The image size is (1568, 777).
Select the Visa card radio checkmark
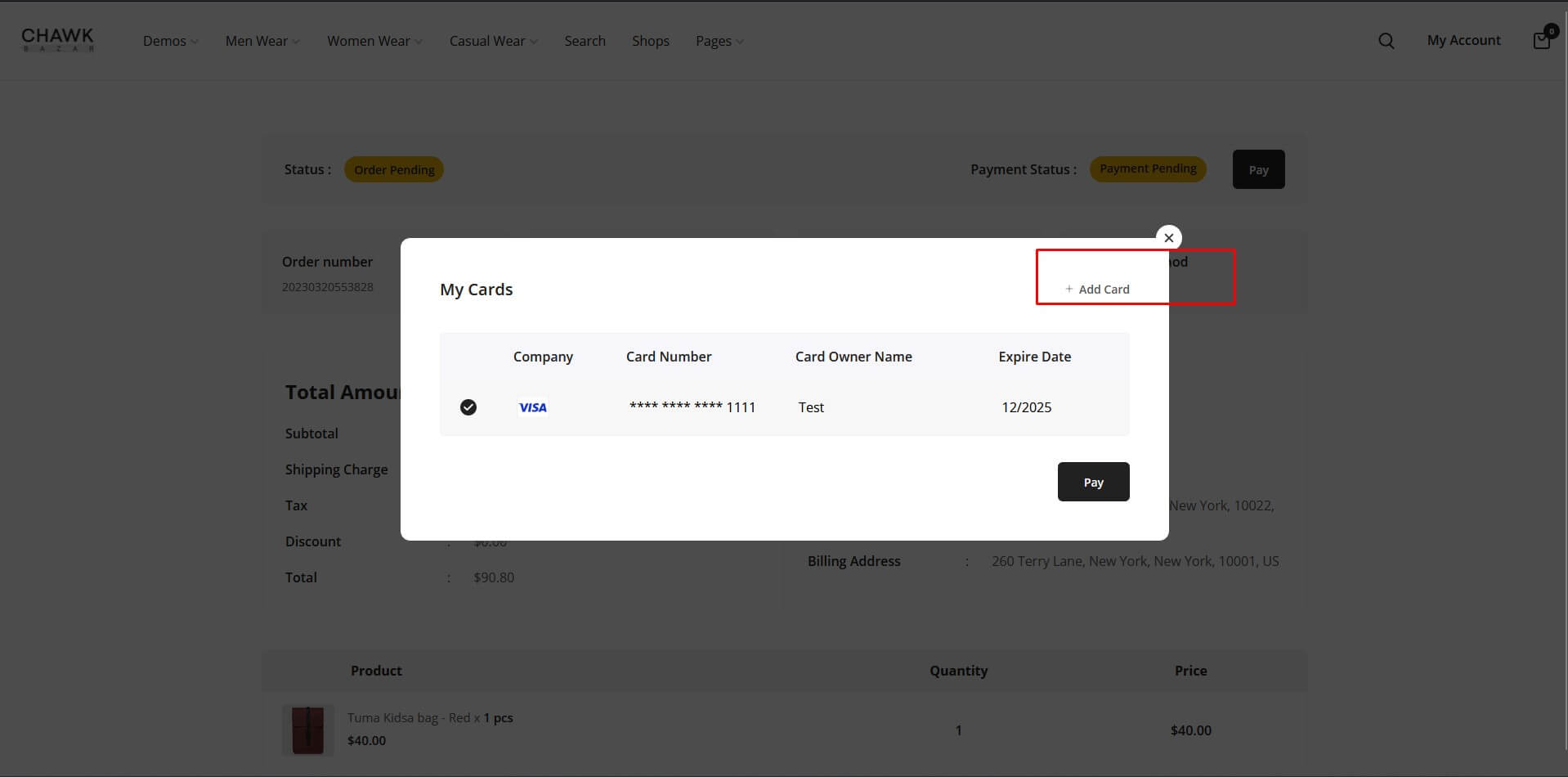[x=468, y=407]
